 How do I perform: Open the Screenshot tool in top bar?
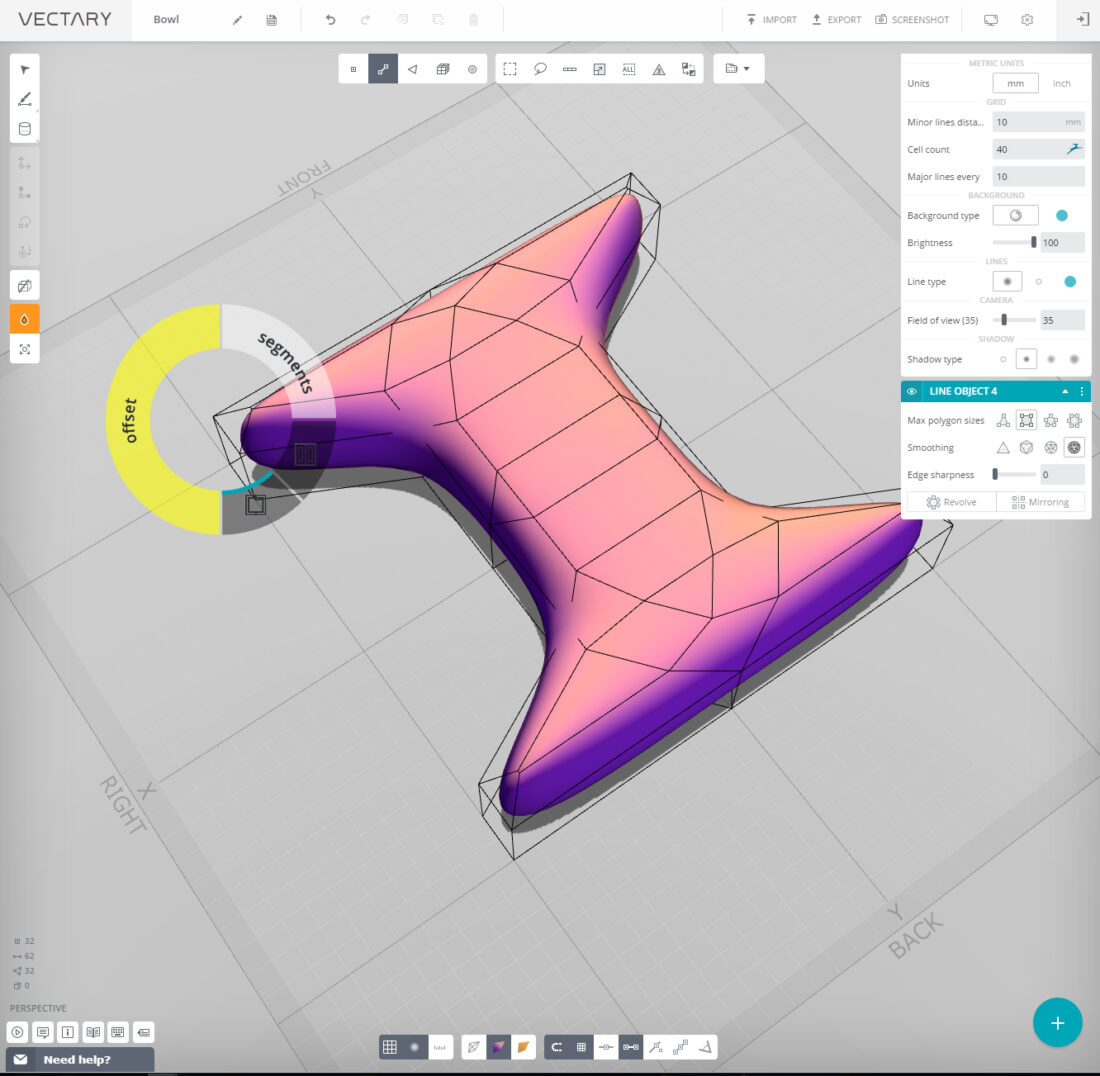click(912, 20)
